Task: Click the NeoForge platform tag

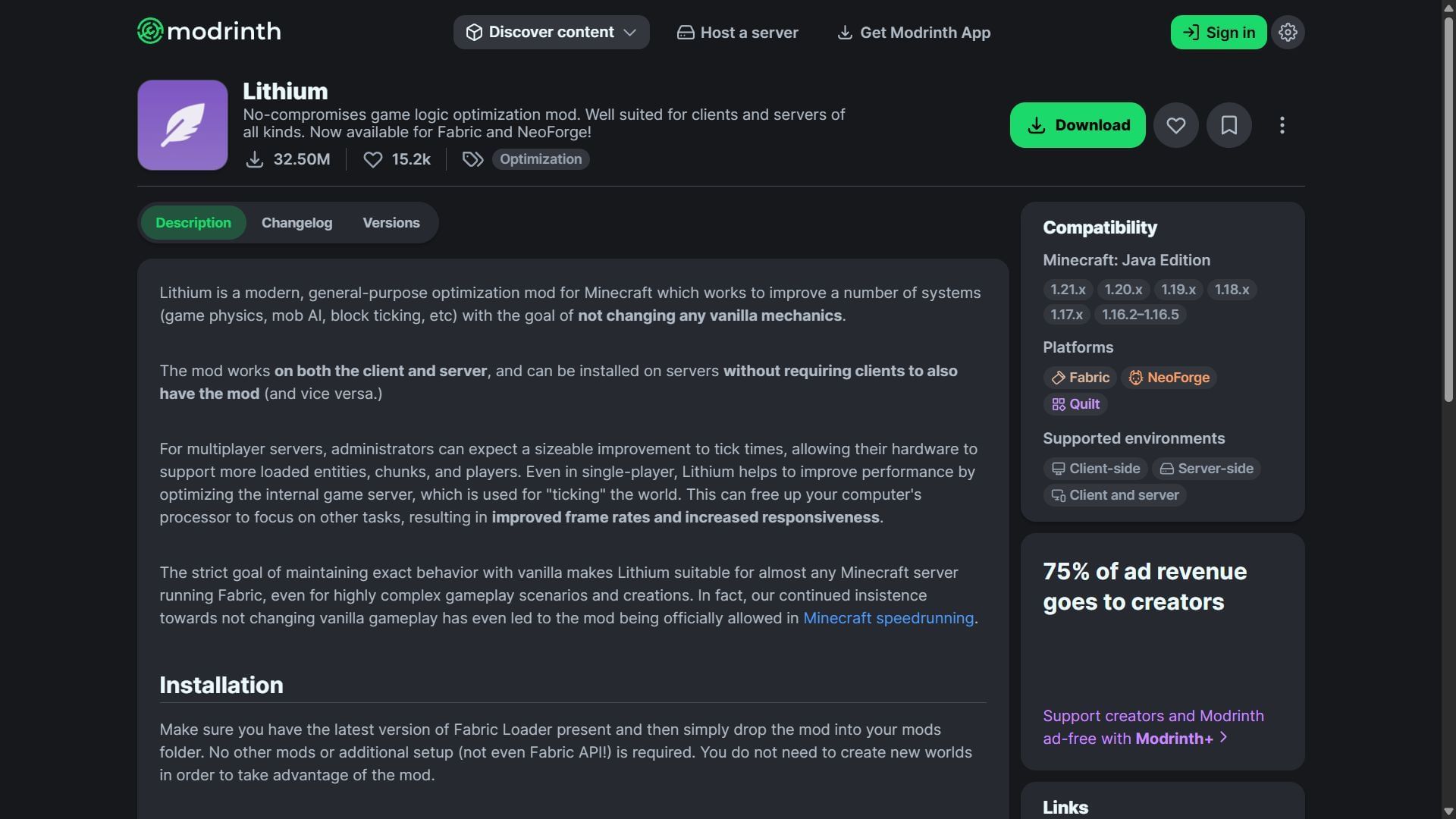Action: (x=1169, y=378)
